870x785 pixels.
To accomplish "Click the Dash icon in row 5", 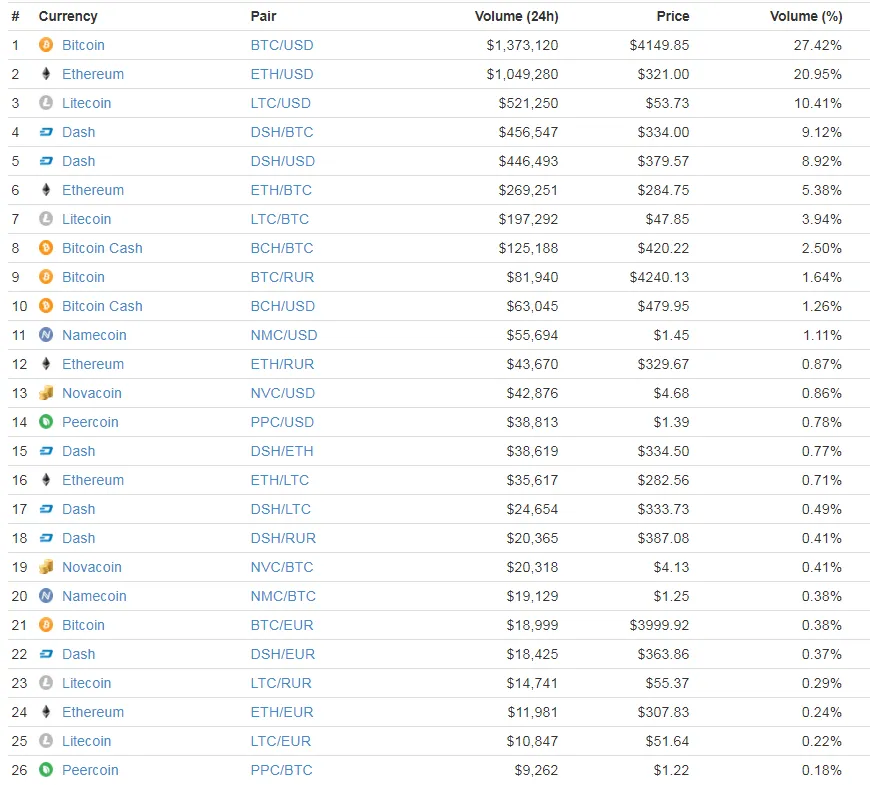I will pos(46,161).
